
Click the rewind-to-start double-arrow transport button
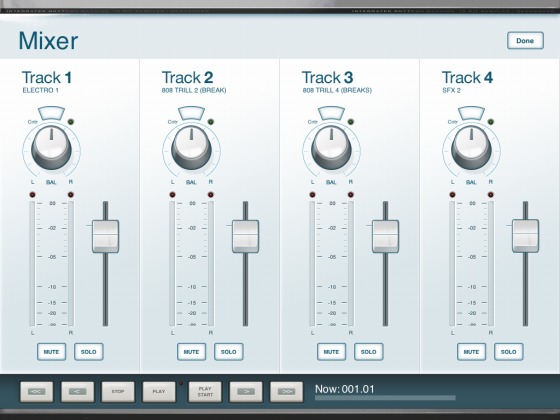point(37,392)
